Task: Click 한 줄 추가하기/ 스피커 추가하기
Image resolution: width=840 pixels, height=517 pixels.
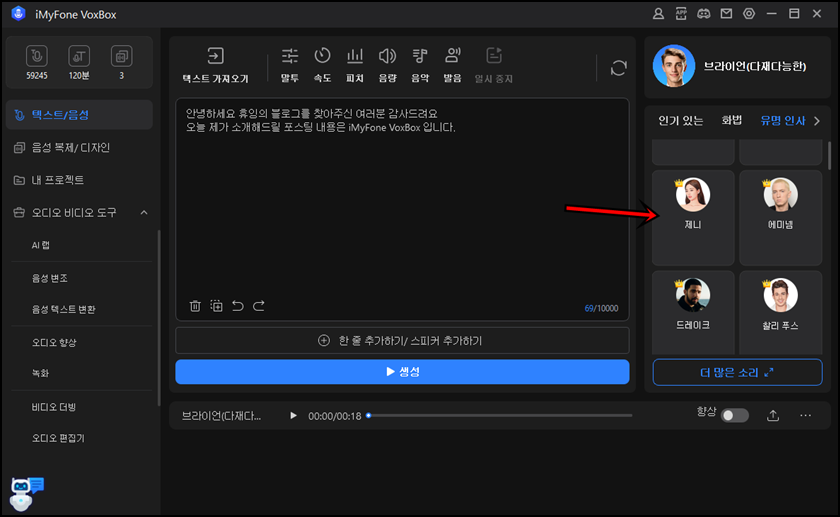Action: coord(402,341)
